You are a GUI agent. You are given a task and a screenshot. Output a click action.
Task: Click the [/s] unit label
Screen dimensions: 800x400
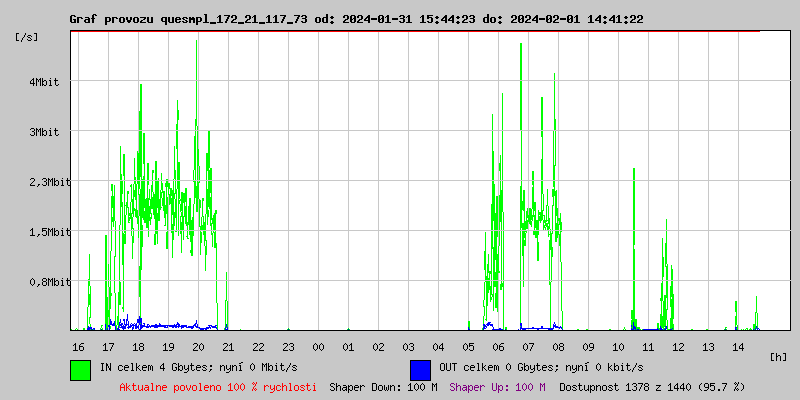click(x=27, y=37)
